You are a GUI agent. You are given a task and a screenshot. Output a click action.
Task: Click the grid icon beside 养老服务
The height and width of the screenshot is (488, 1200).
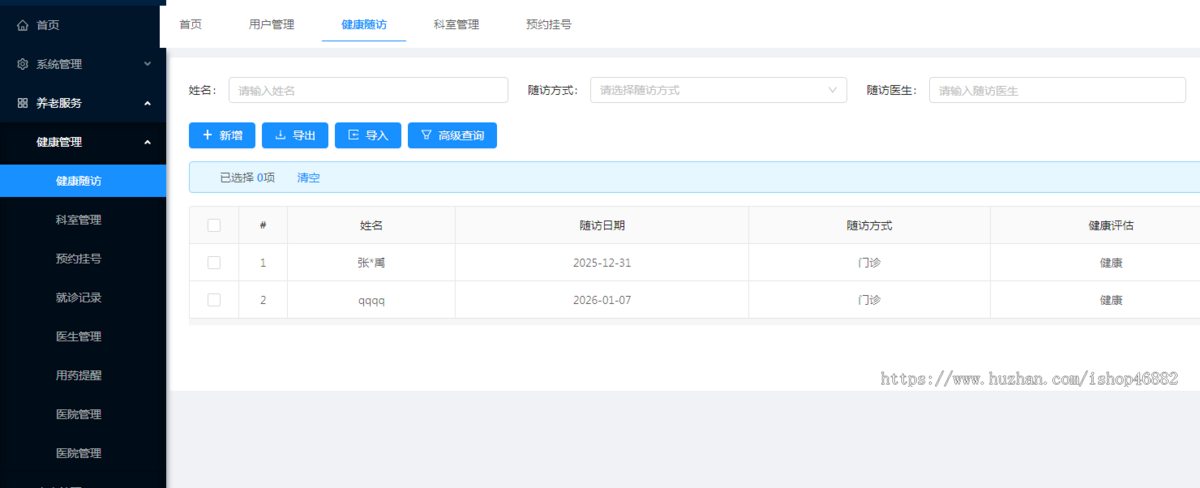(x=23, y=102)
